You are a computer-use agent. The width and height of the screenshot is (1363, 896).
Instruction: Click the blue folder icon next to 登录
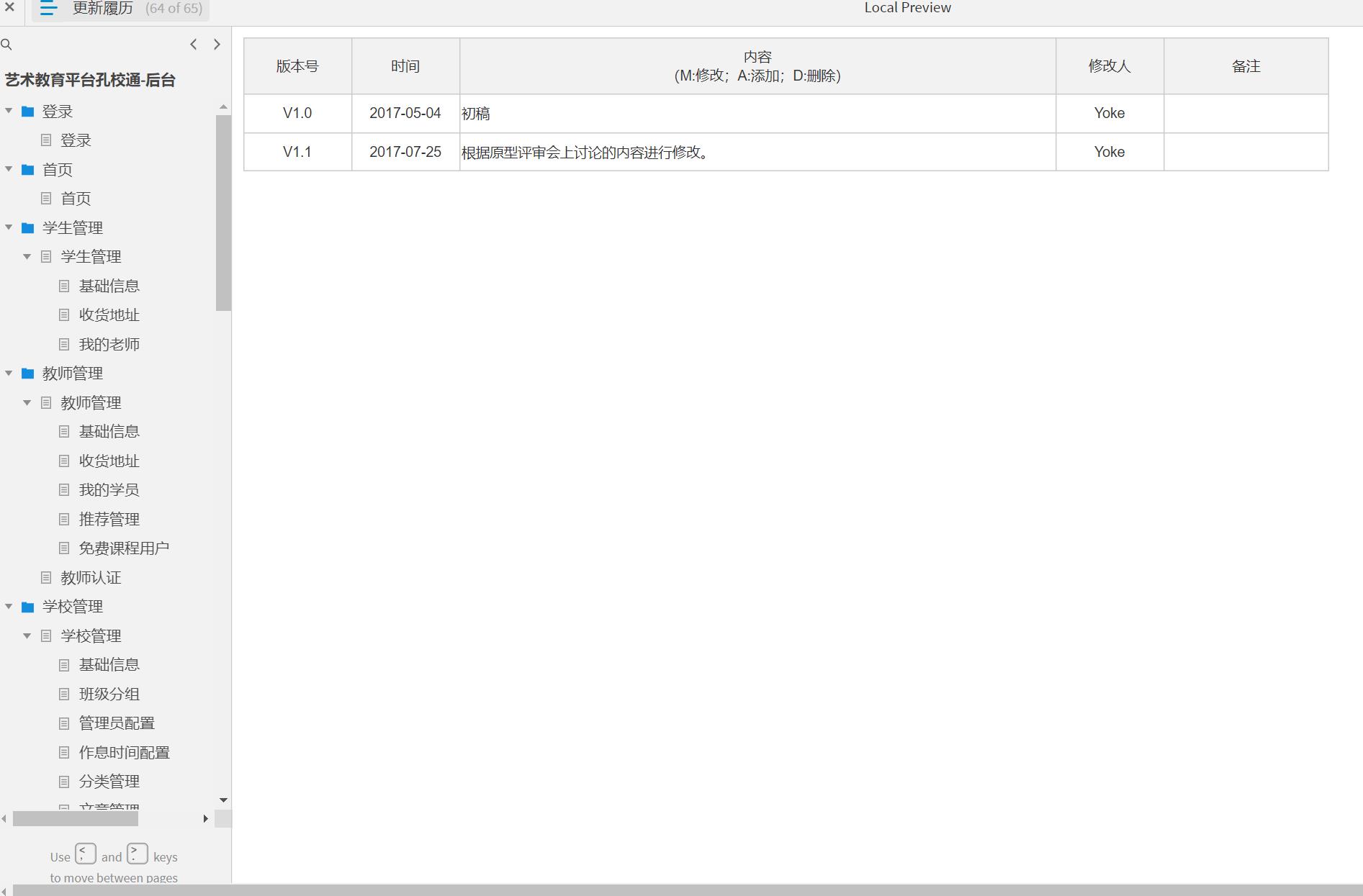click(x=28, y=112)
